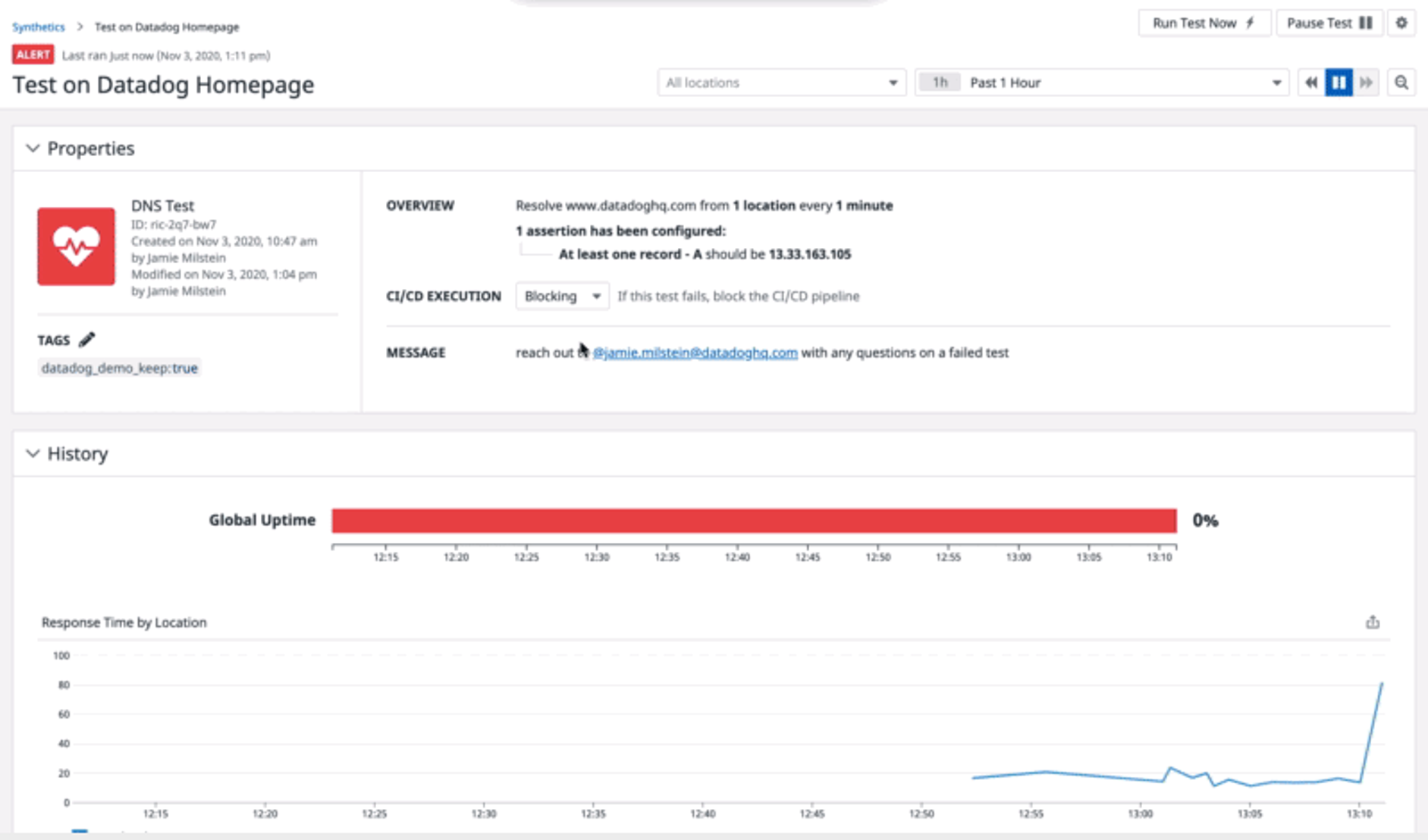The width and height of the screenshot is (1428, 840).
Task: Open the jamie.milstein@datadoghq.com mention link
Action: click(695, 353)
